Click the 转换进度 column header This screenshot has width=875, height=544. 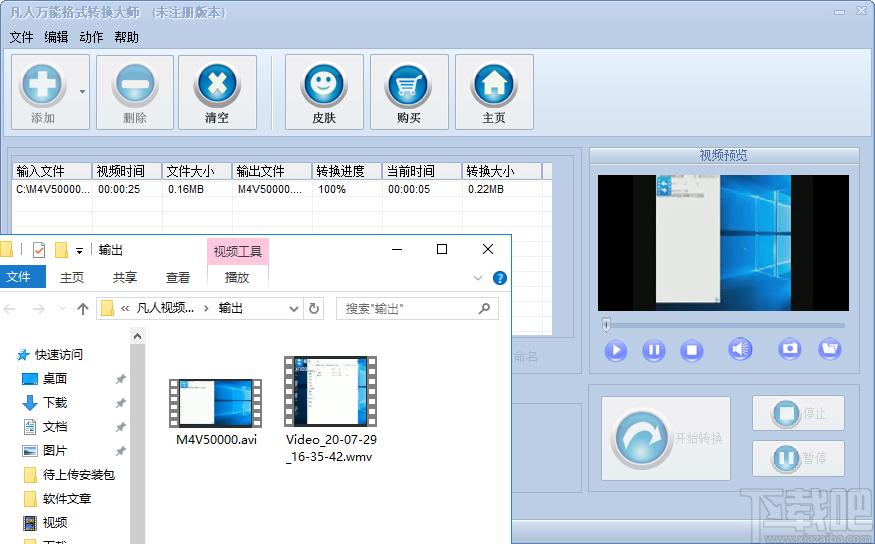click(x=347, y=171)
